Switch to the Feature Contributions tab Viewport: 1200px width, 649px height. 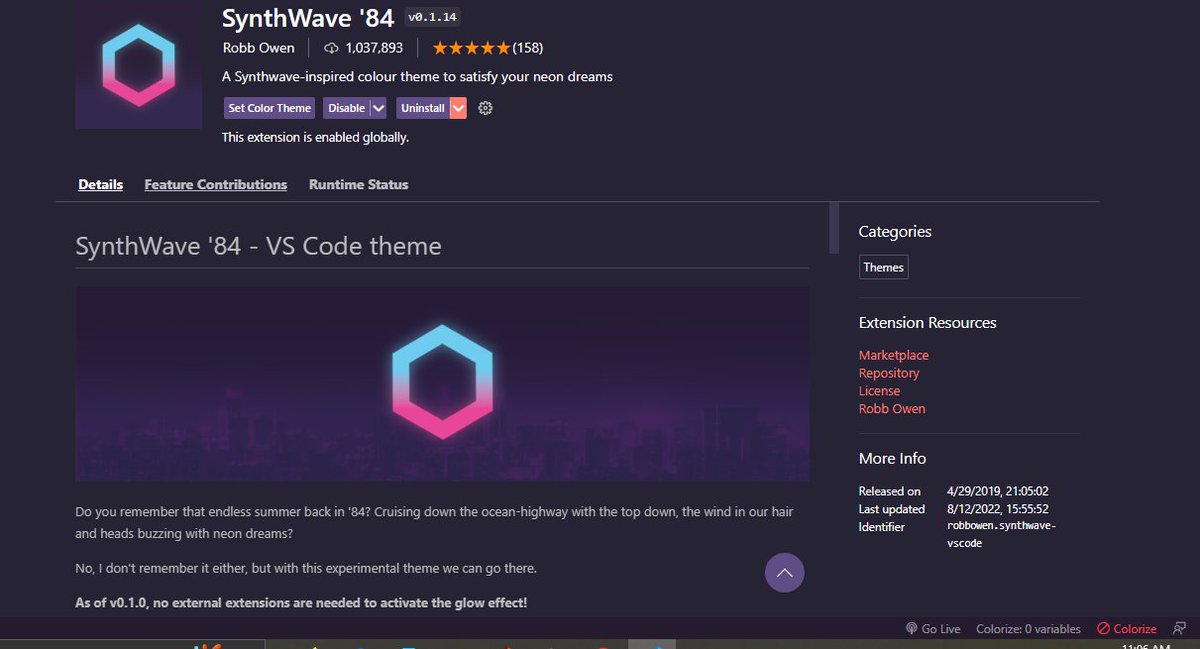click(x=215, y=184)
